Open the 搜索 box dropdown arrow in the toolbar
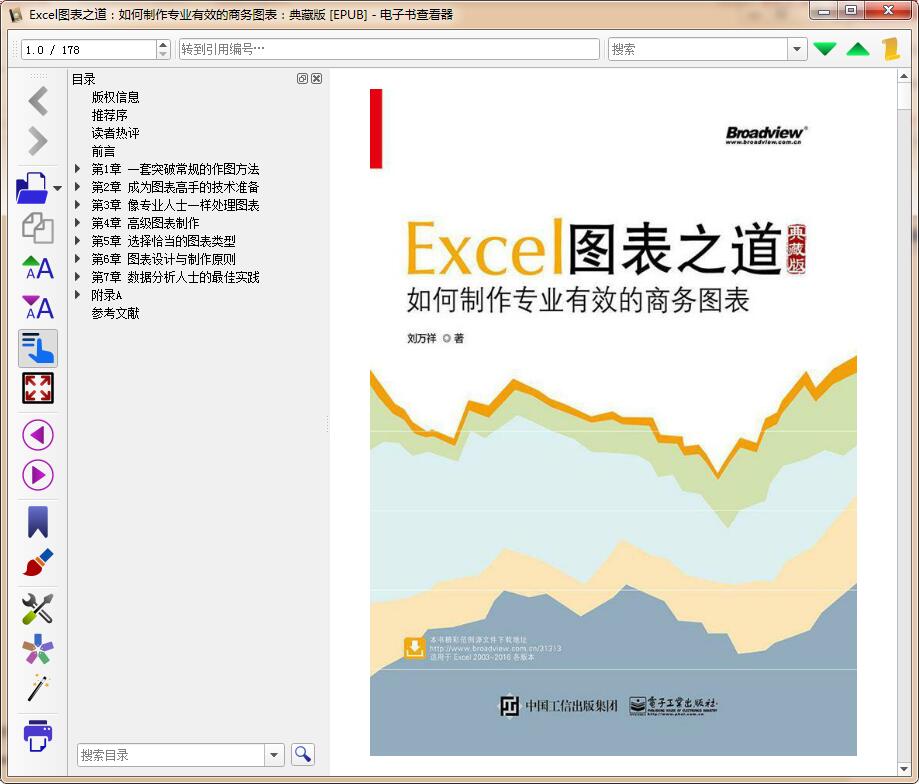 click(x=797, y=49)
